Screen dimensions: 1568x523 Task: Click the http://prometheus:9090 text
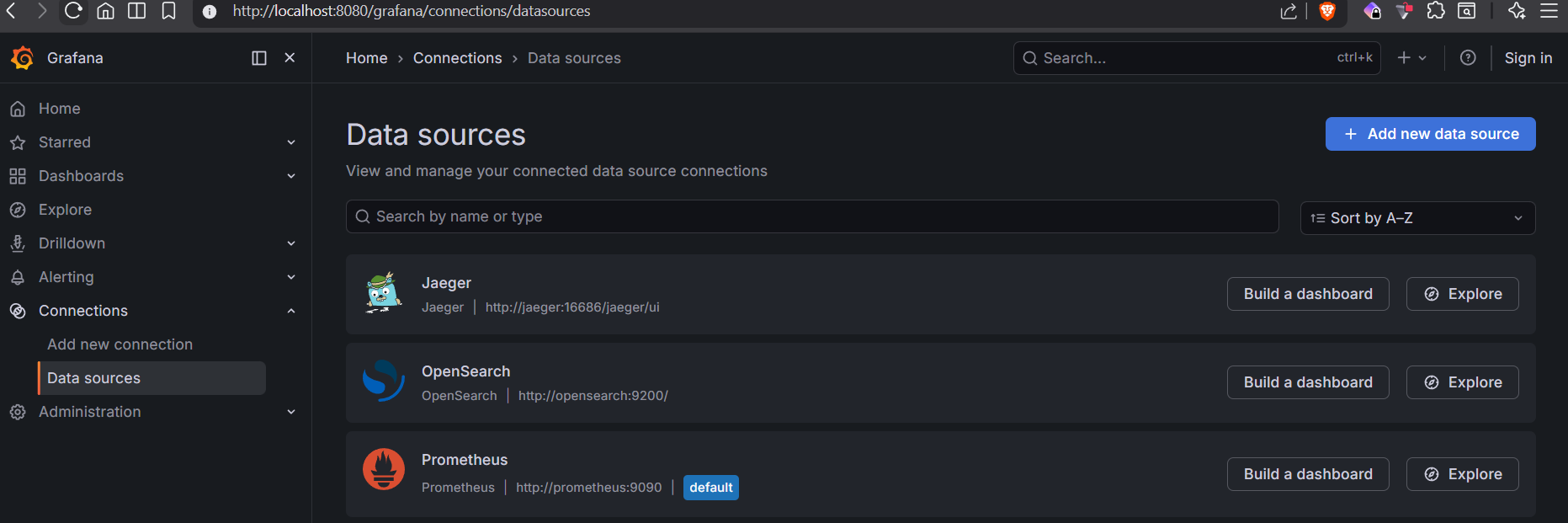pos(589,488)
